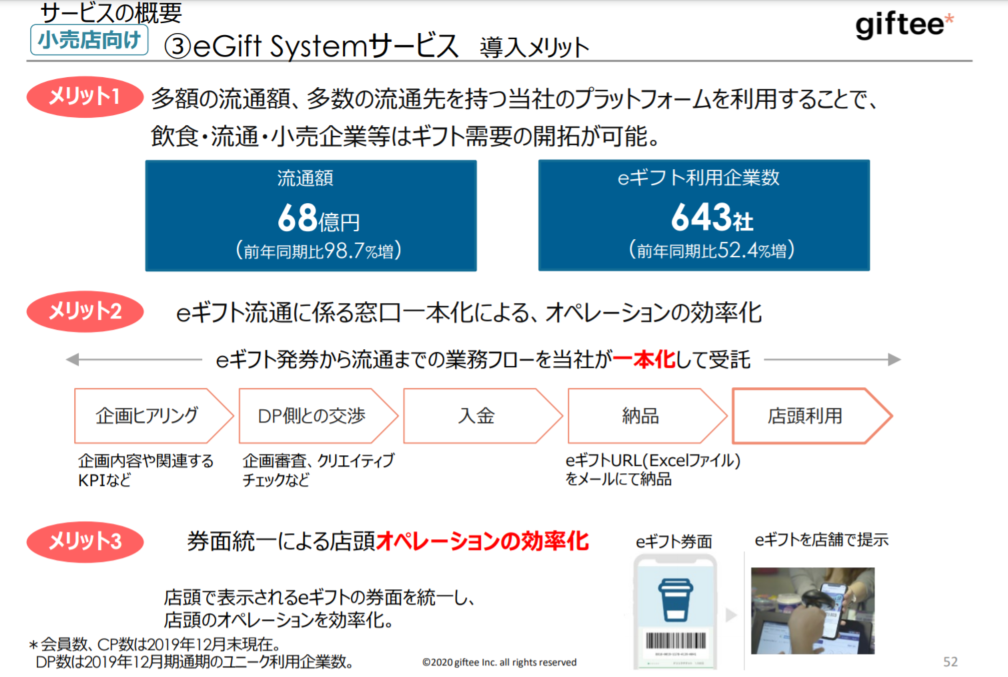Click the text 券面統一による店頭
The width and height of the screenshot is (1008, 677).
[282, 541]
